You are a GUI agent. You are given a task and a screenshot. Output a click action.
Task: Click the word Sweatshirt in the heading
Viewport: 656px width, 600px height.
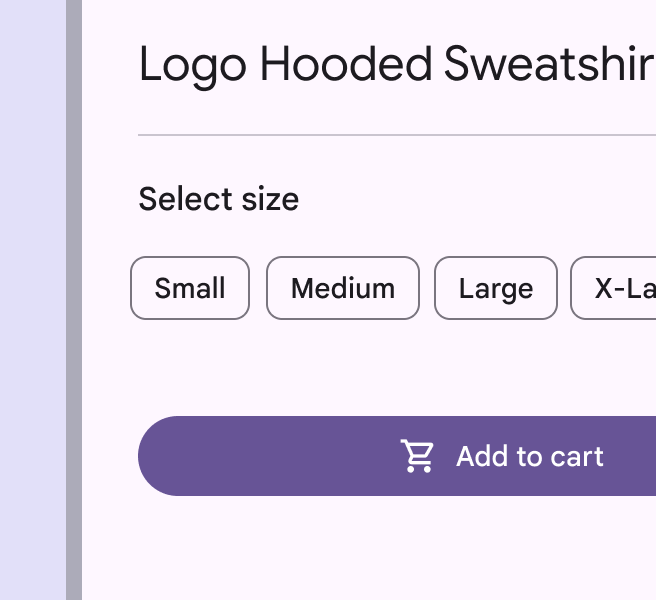pos(550,65)
